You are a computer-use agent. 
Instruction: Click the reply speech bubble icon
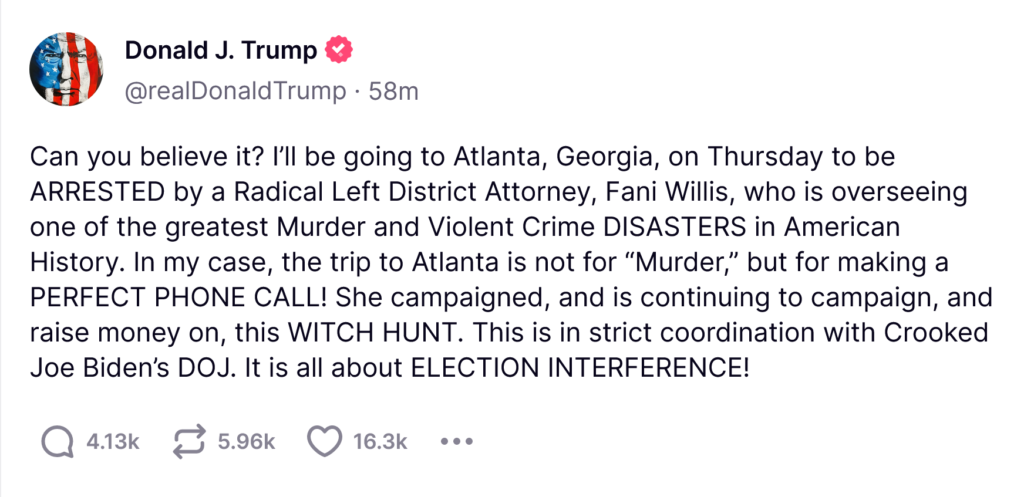[57, 442]
